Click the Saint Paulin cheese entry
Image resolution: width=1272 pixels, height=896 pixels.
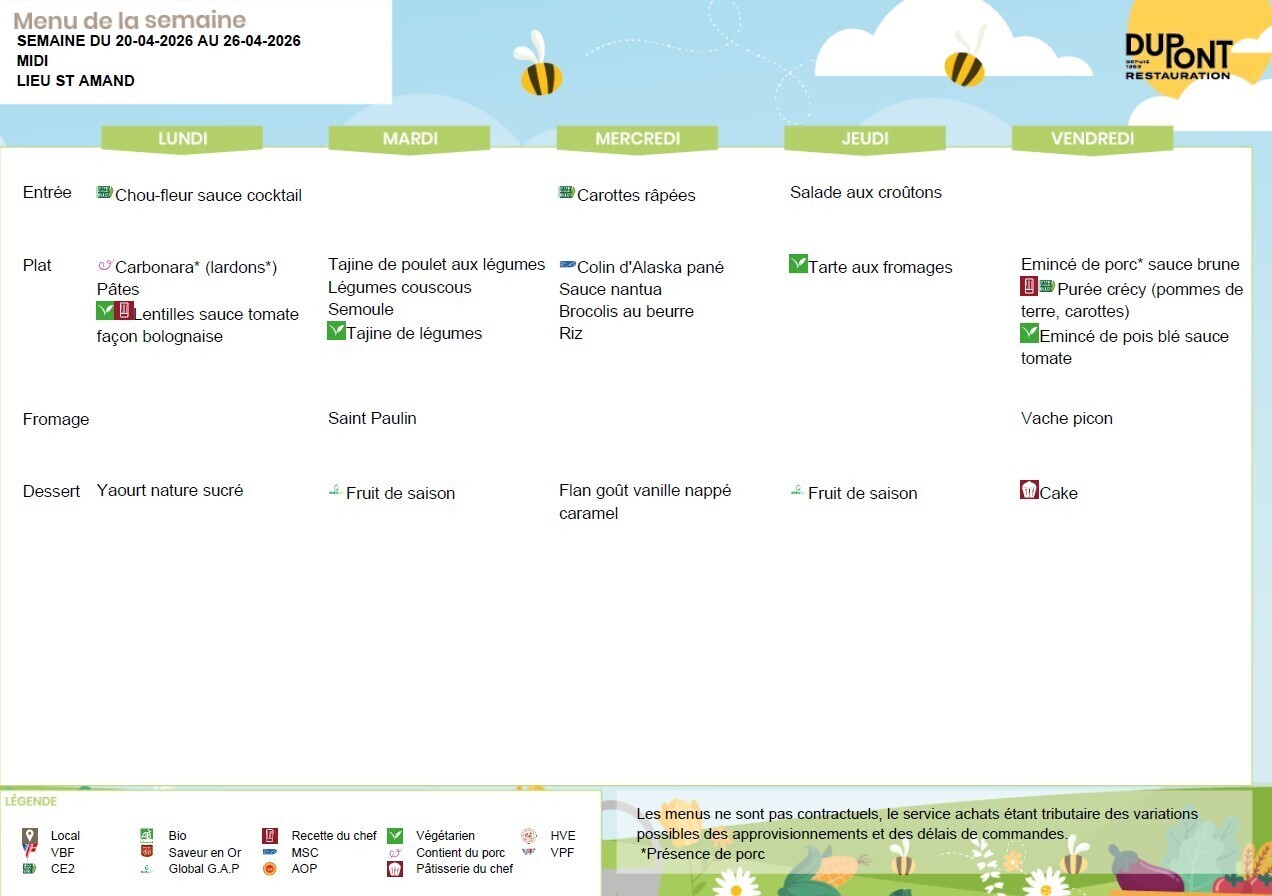(372, 418)
